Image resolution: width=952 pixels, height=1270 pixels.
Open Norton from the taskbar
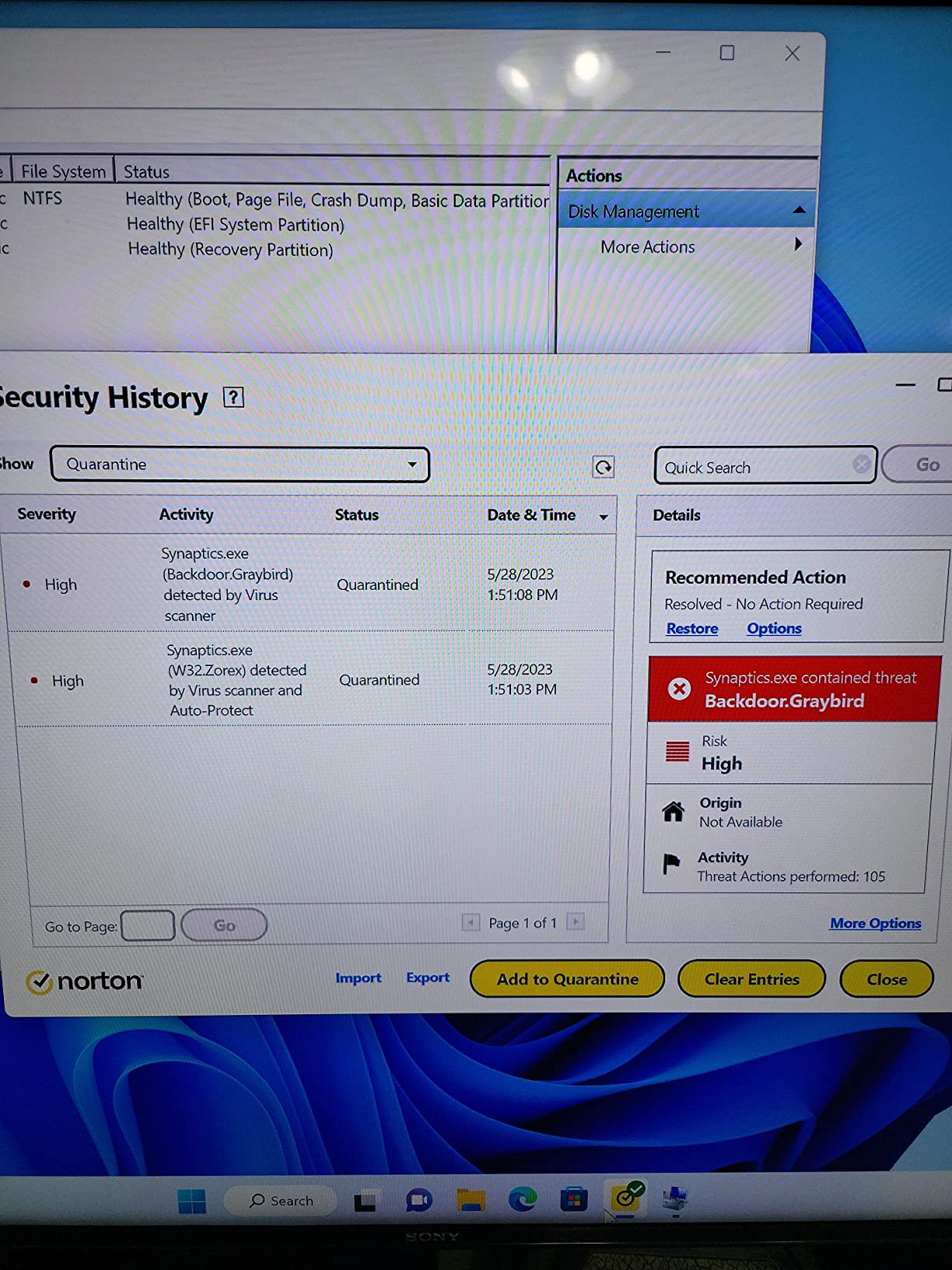[626, 1197]
